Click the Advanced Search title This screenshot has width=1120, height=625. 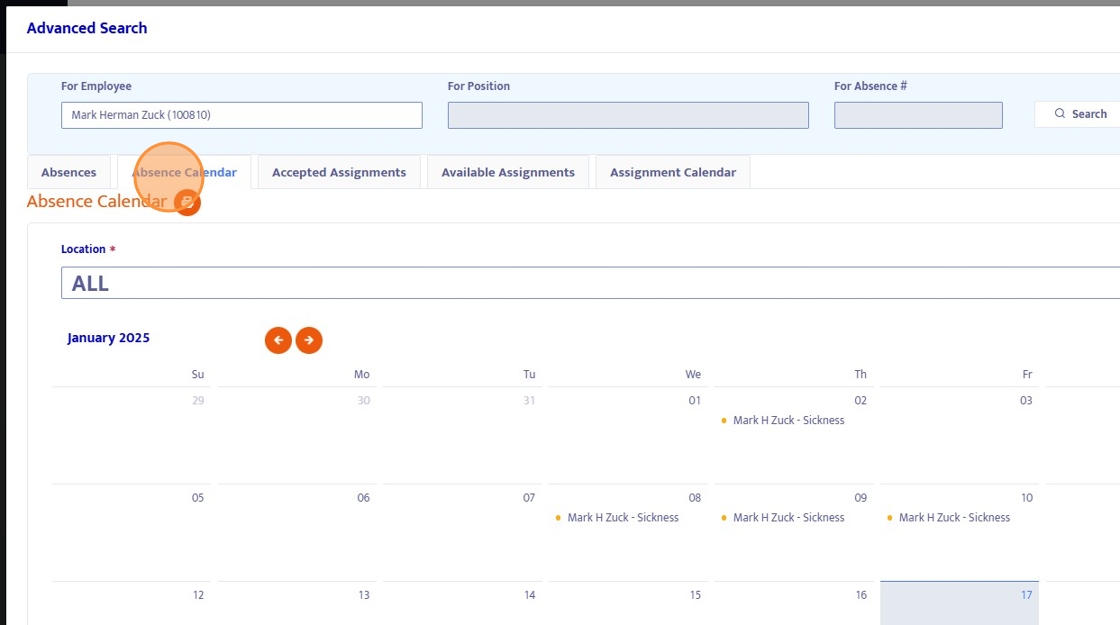pos(87,28)
